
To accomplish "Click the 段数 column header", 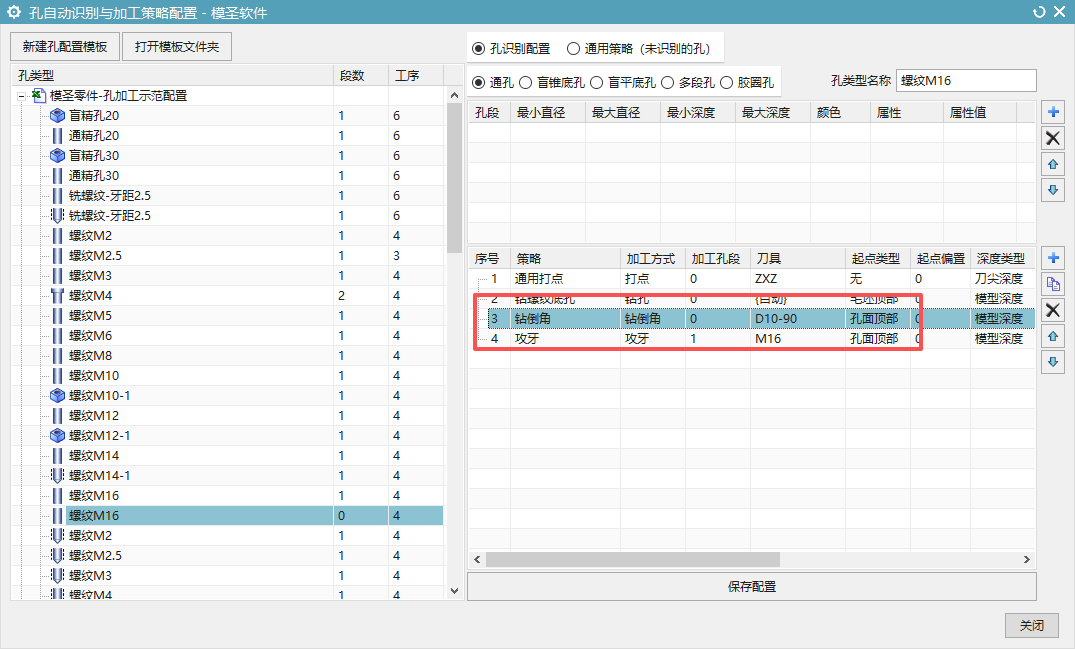I will coord(361,75).
